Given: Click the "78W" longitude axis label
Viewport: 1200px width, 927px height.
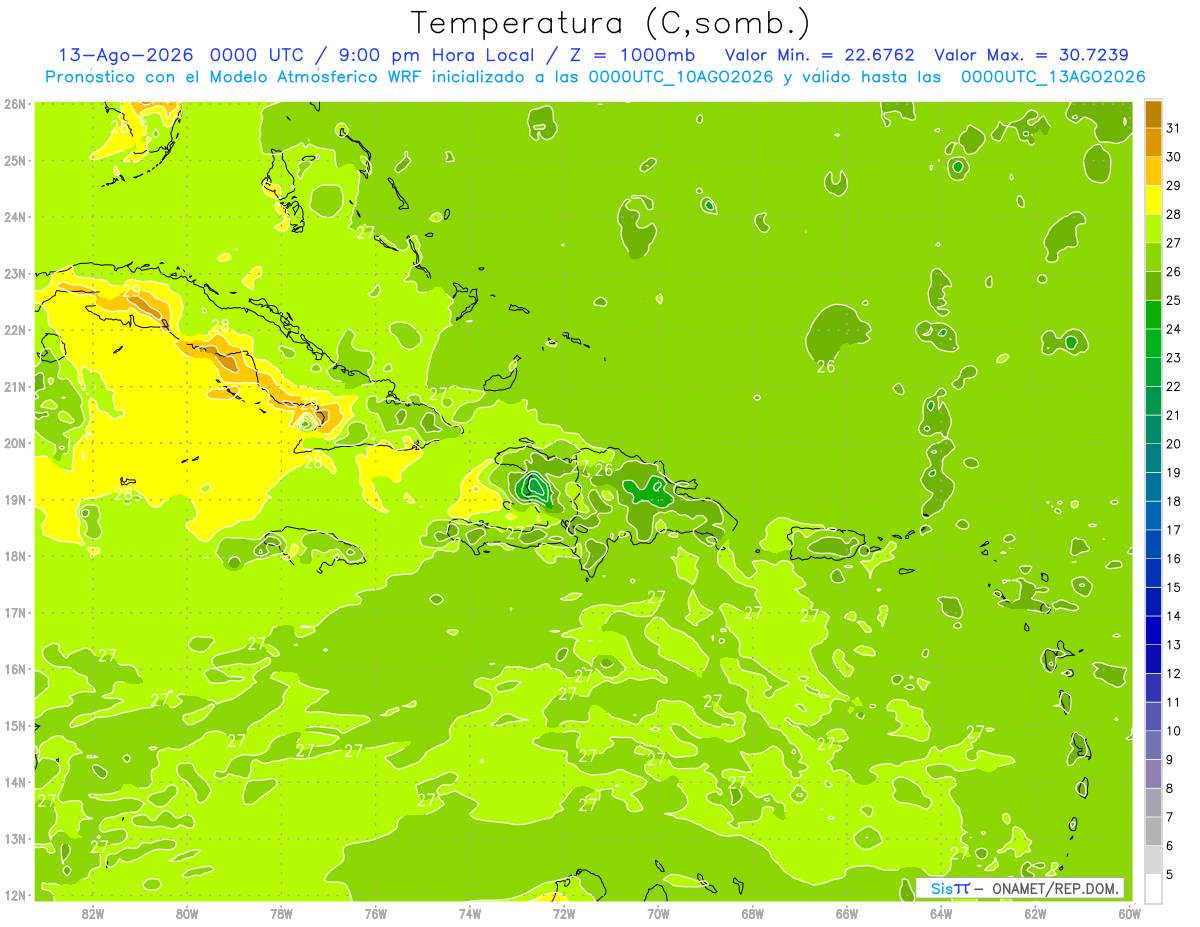Looking at the screenshot, I should tap(281, 913).
